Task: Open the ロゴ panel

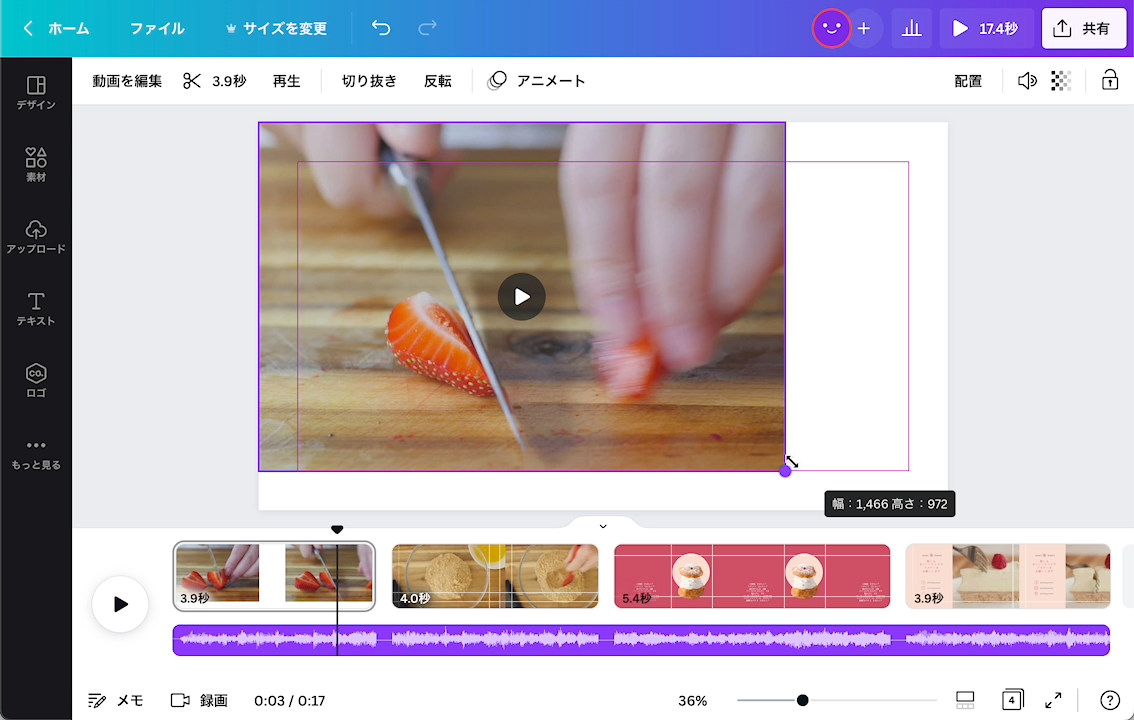Action: [35, 380]
